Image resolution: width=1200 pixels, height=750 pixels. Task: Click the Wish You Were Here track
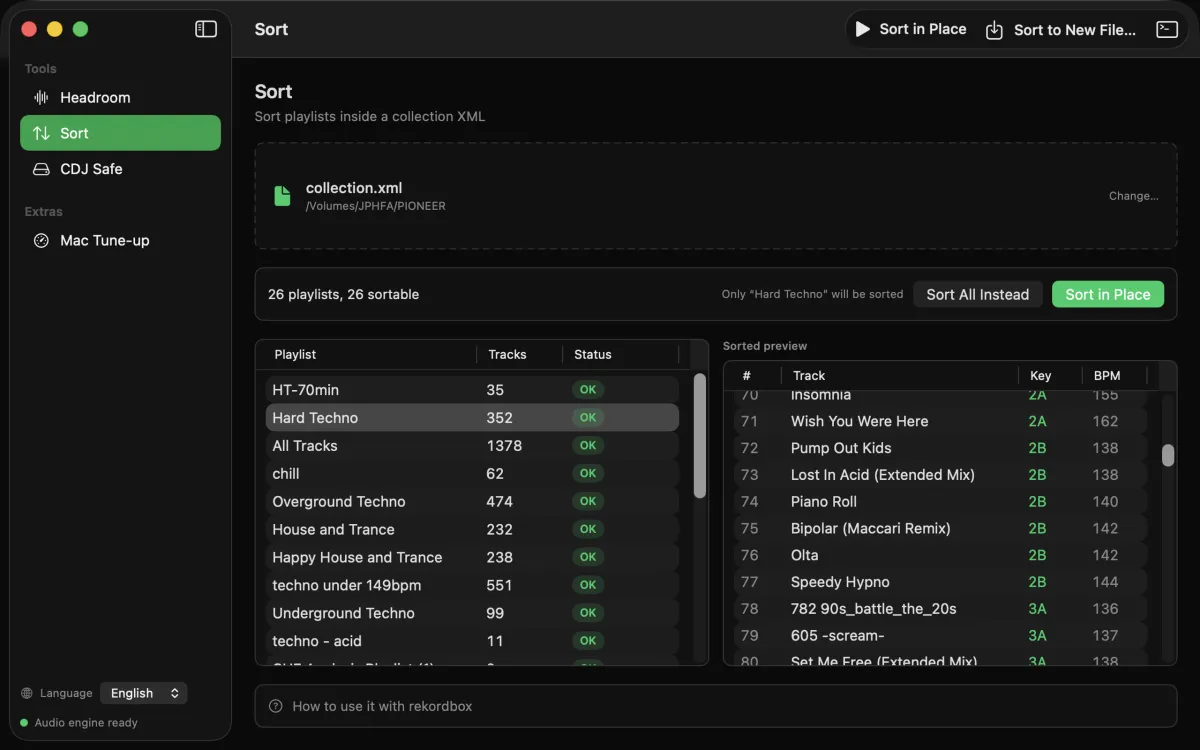pyautogui.click(x=859, y=421)
